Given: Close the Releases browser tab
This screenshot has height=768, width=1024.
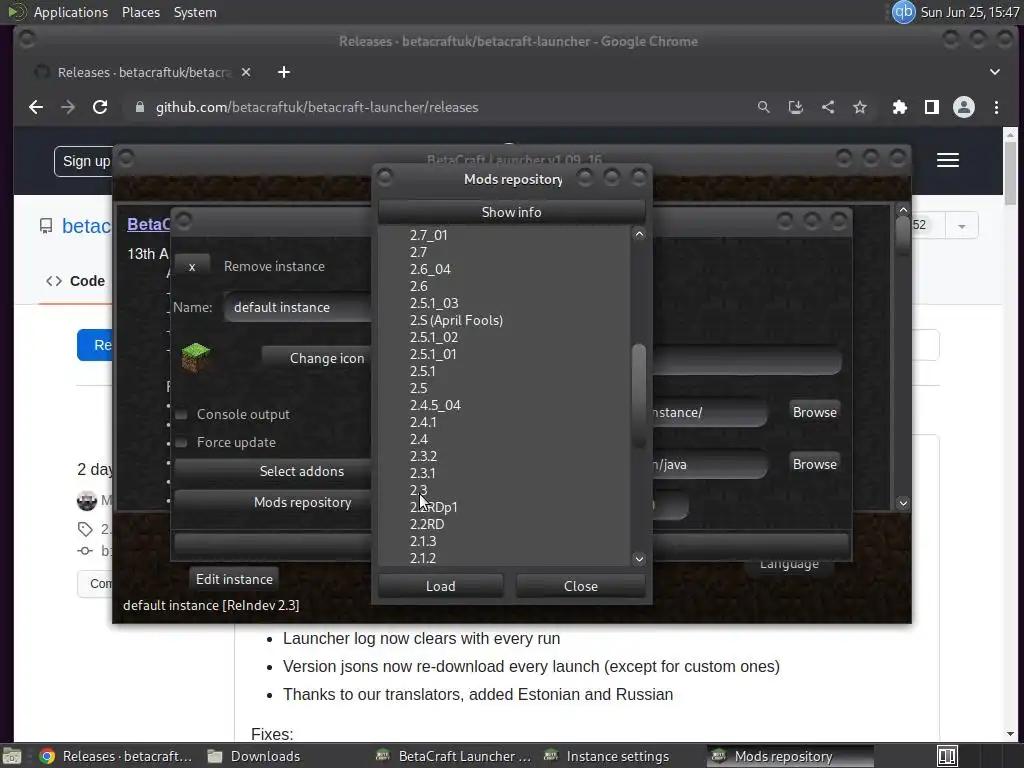Looking at the screenshot, I should point(246,72).
